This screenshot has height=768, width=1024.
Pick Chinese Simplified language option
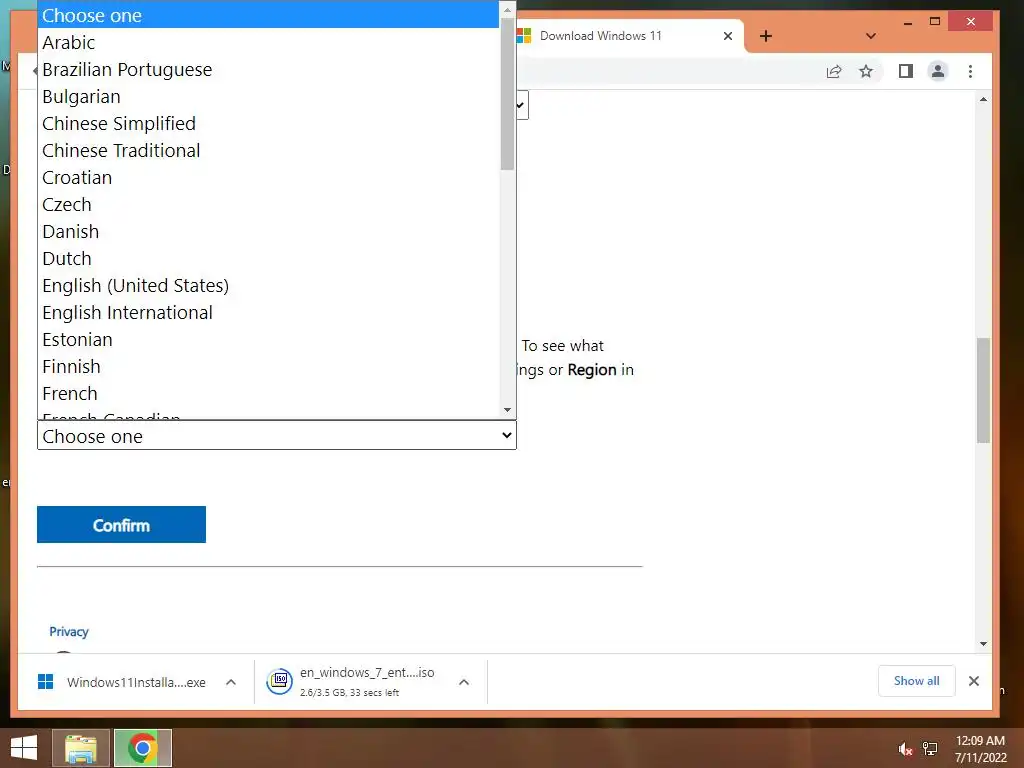(x=268, y=123)
